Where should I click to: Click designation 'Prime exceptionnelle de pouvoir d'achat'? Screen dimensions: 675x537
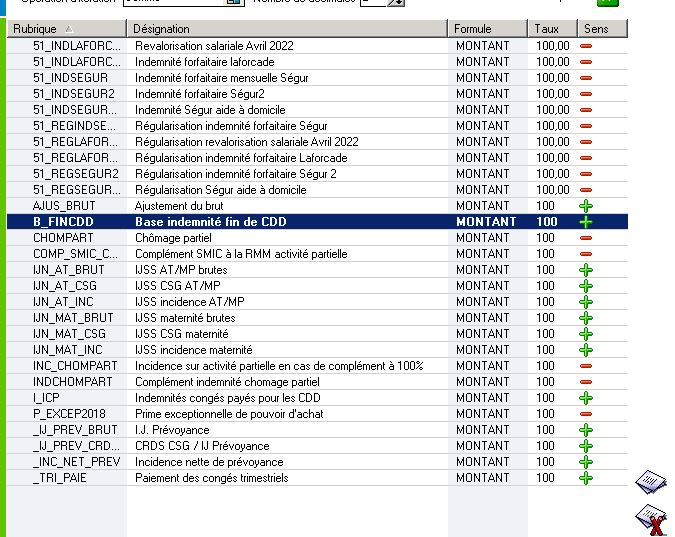[x=229, y=414]
